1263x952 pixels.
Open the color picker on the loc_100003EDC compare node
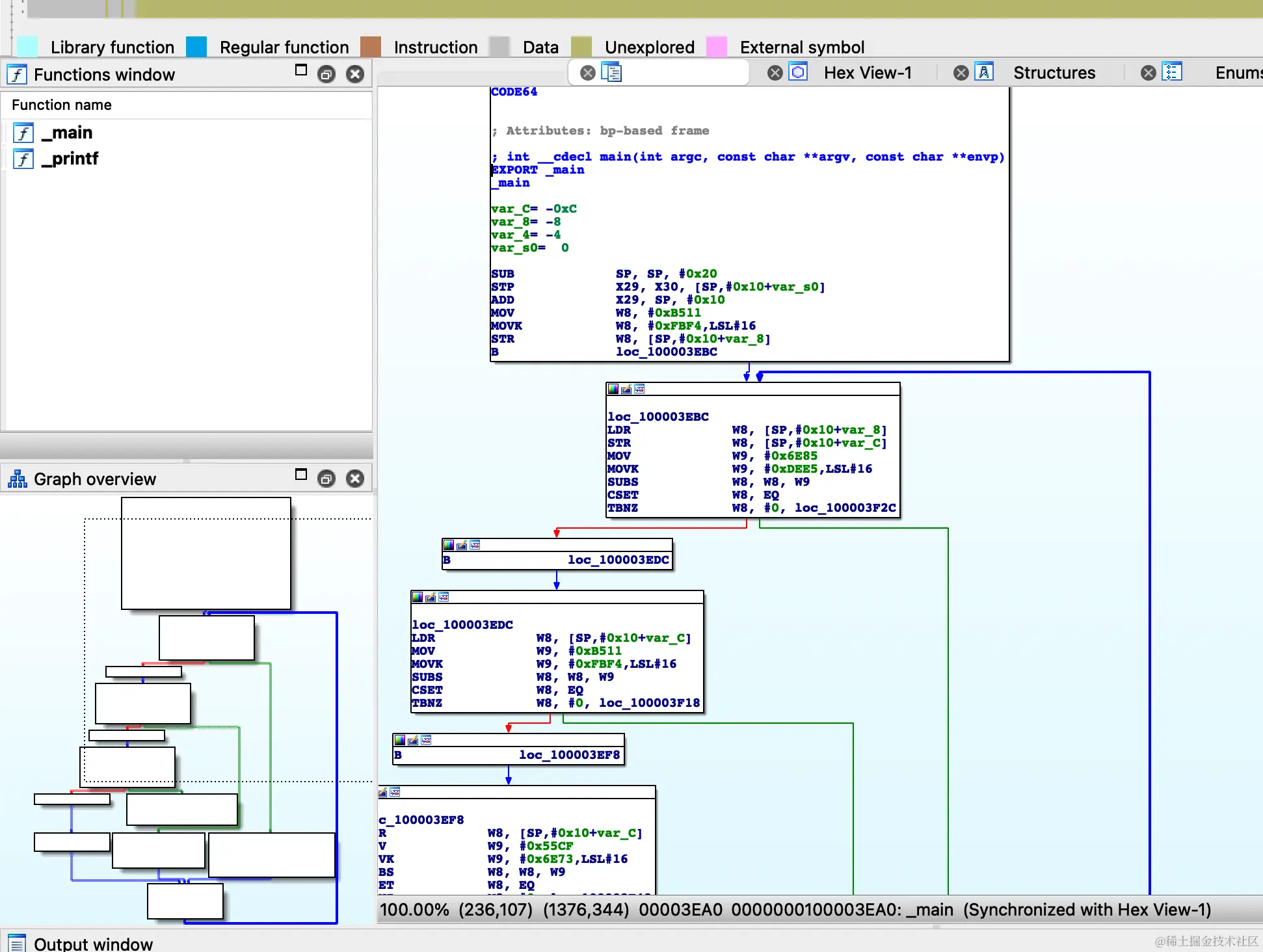point(418,597)
